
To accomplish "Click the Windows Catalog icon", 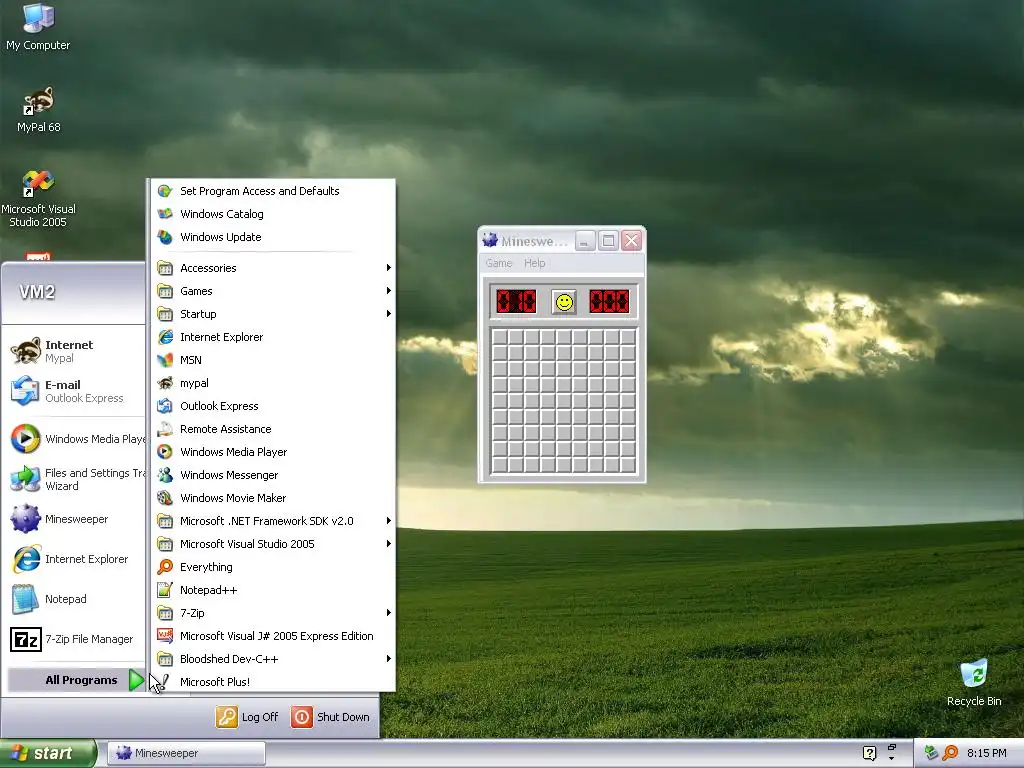I will coord(165,214).
